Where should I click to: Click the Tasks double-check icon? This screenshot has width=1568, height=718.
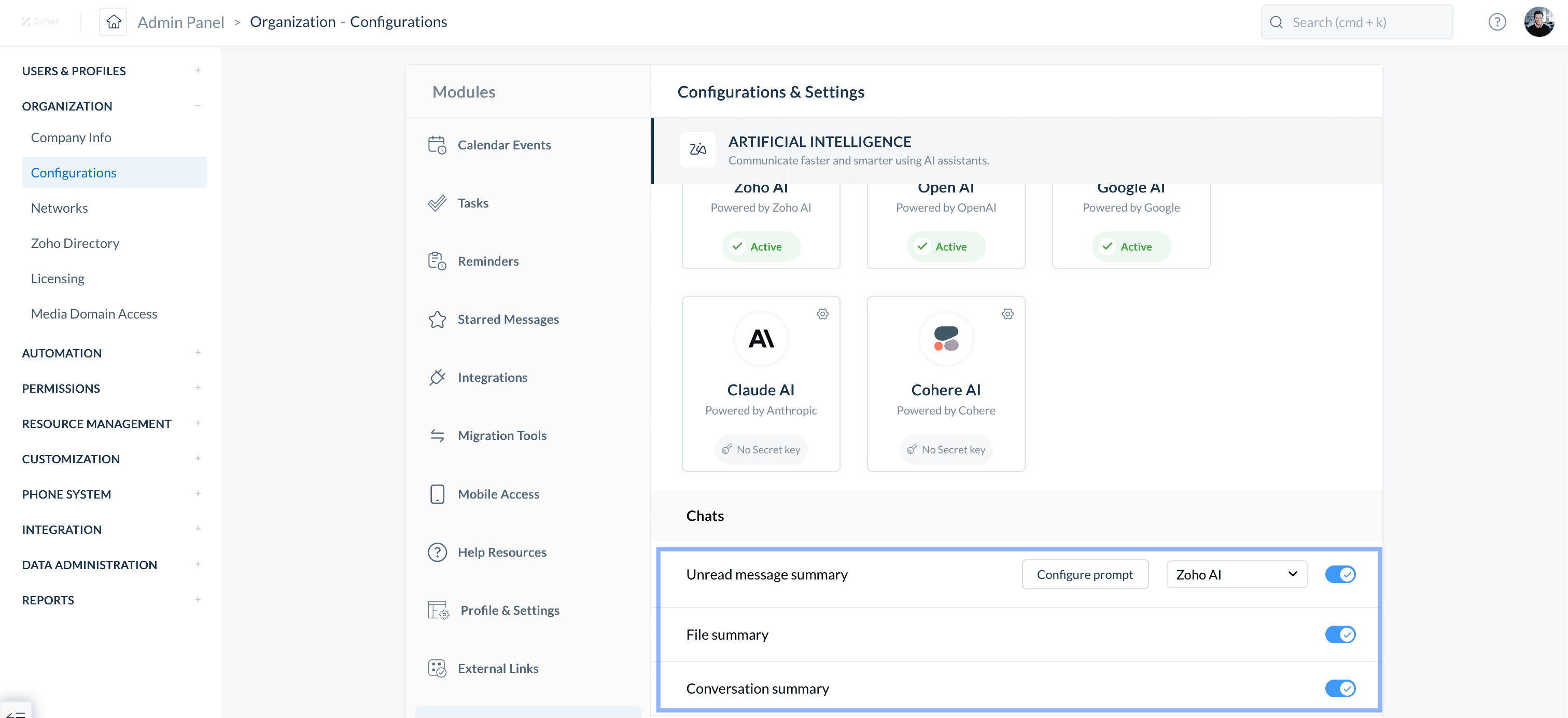(x=437, y=203)
